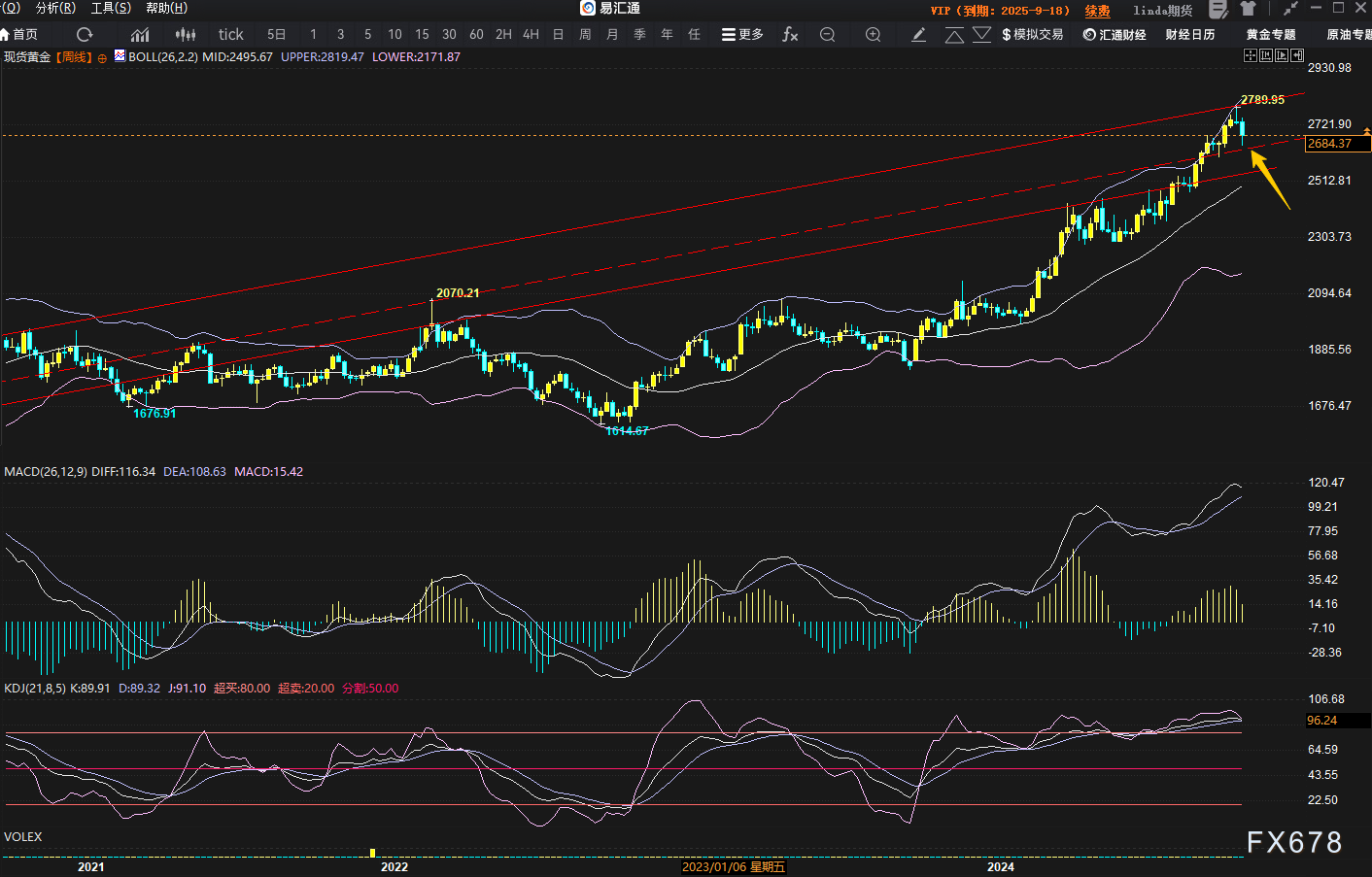Switch to the candlestick chart view icon
1372x877 pixels.
click(186, 35)
